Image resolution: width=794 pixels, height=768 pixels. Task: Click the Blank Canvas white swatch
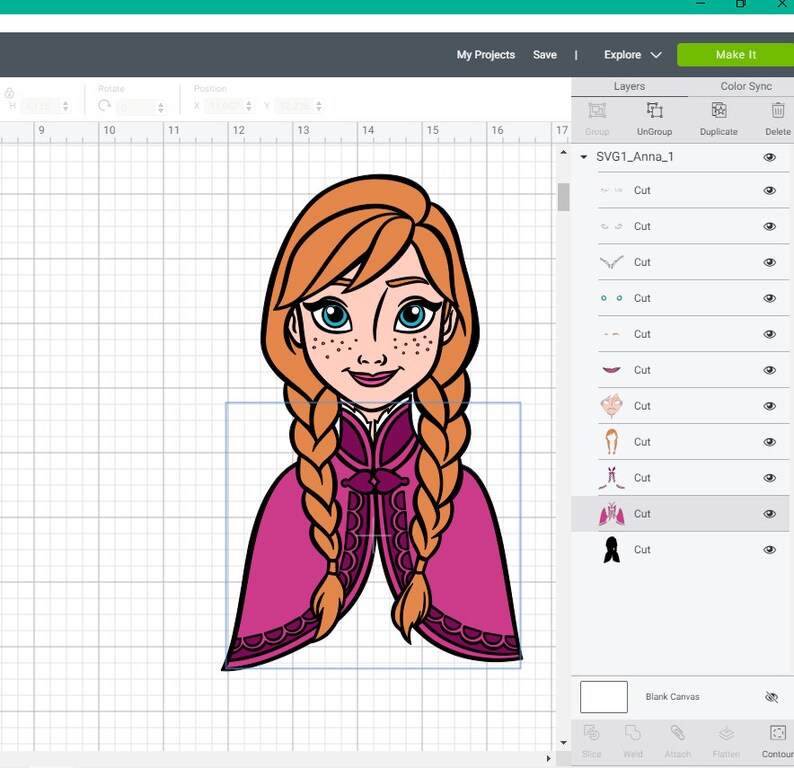pyautogui.click(x=604, y=697)
